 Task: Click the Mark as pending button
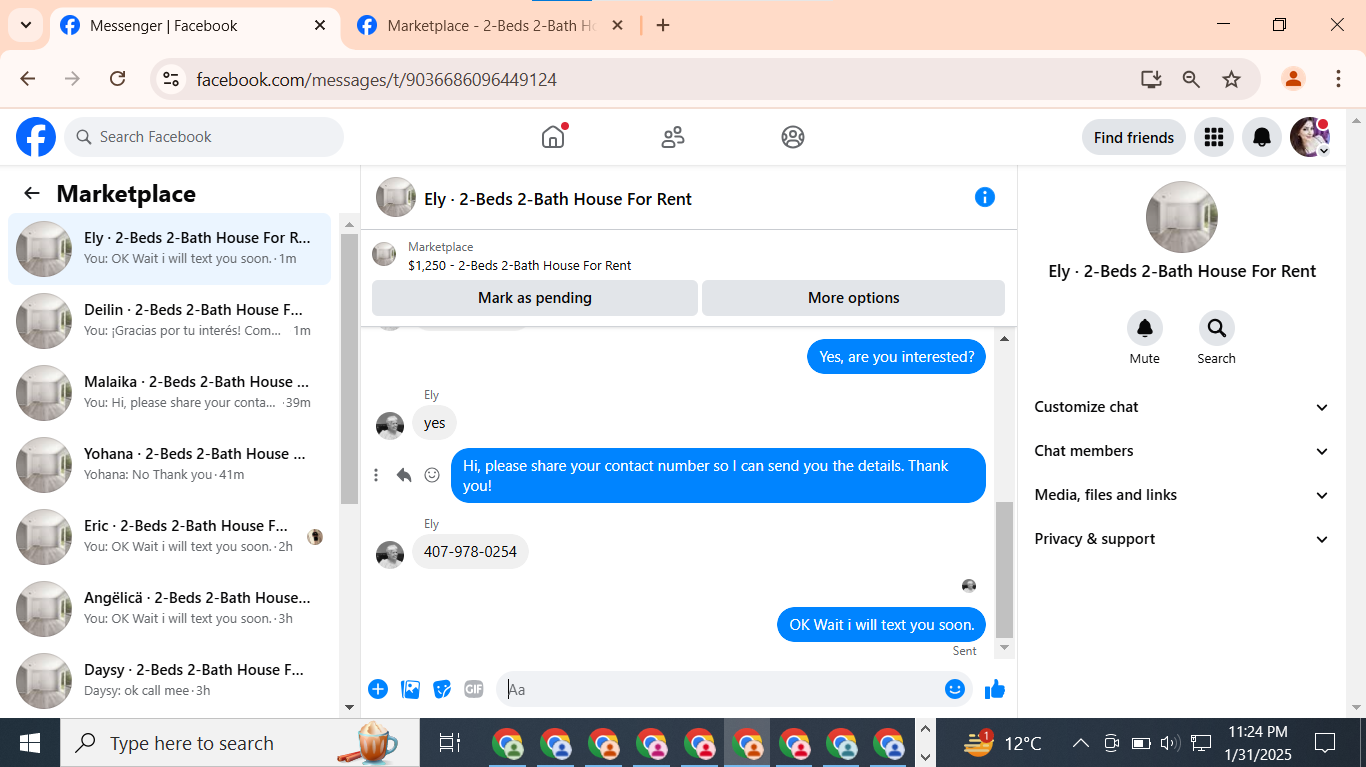535,298
